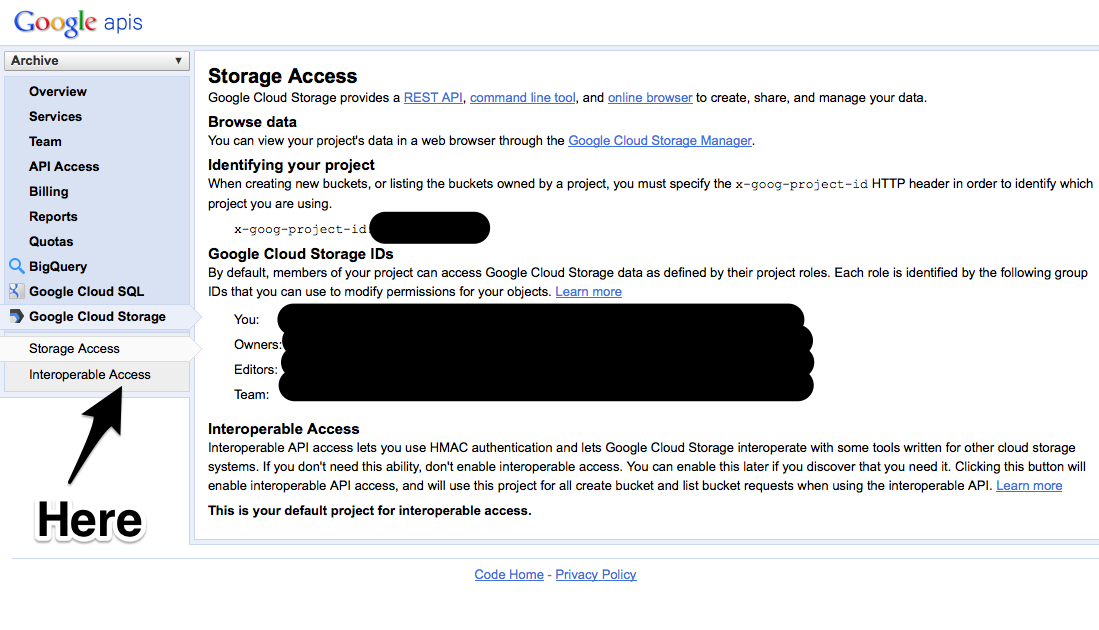This screenshot has width=1099, height=630.
Task: Open the Team section
Action: (45, 142)
